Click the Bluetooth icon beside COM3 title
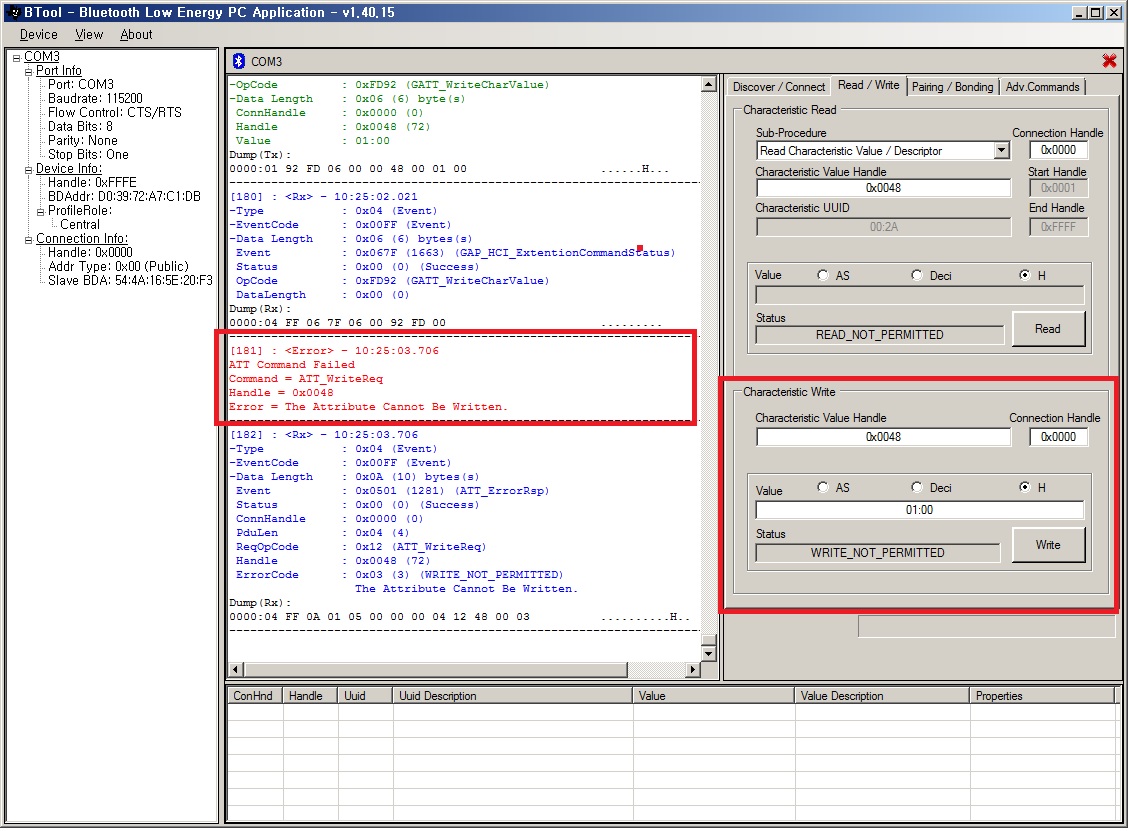Screen dimensions: 1129x831 (238, 61)
